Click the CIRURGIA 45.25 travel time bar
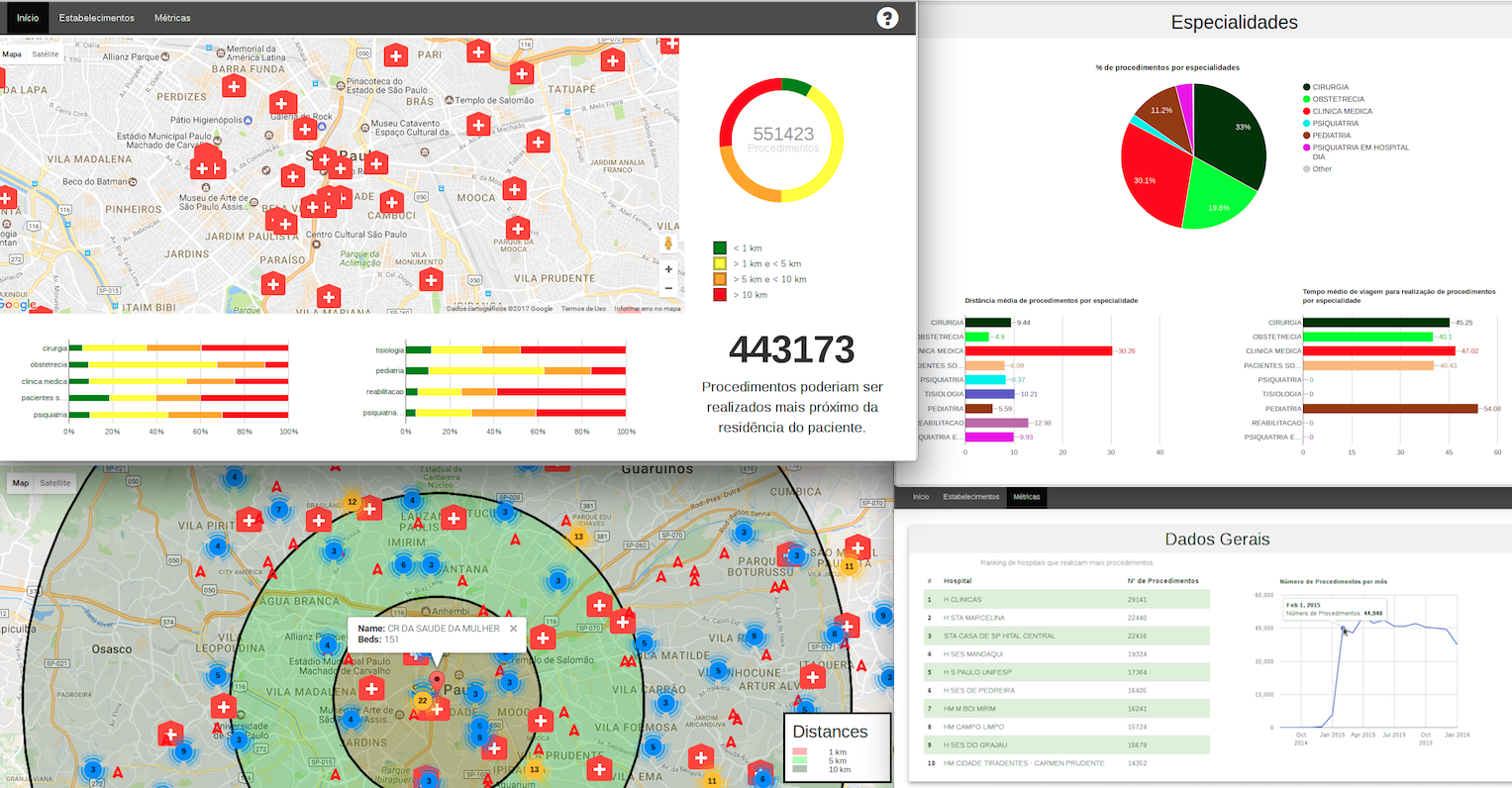Image resolution: width=1512 pixels, height=788 pixels. (x=1376, y=322)
